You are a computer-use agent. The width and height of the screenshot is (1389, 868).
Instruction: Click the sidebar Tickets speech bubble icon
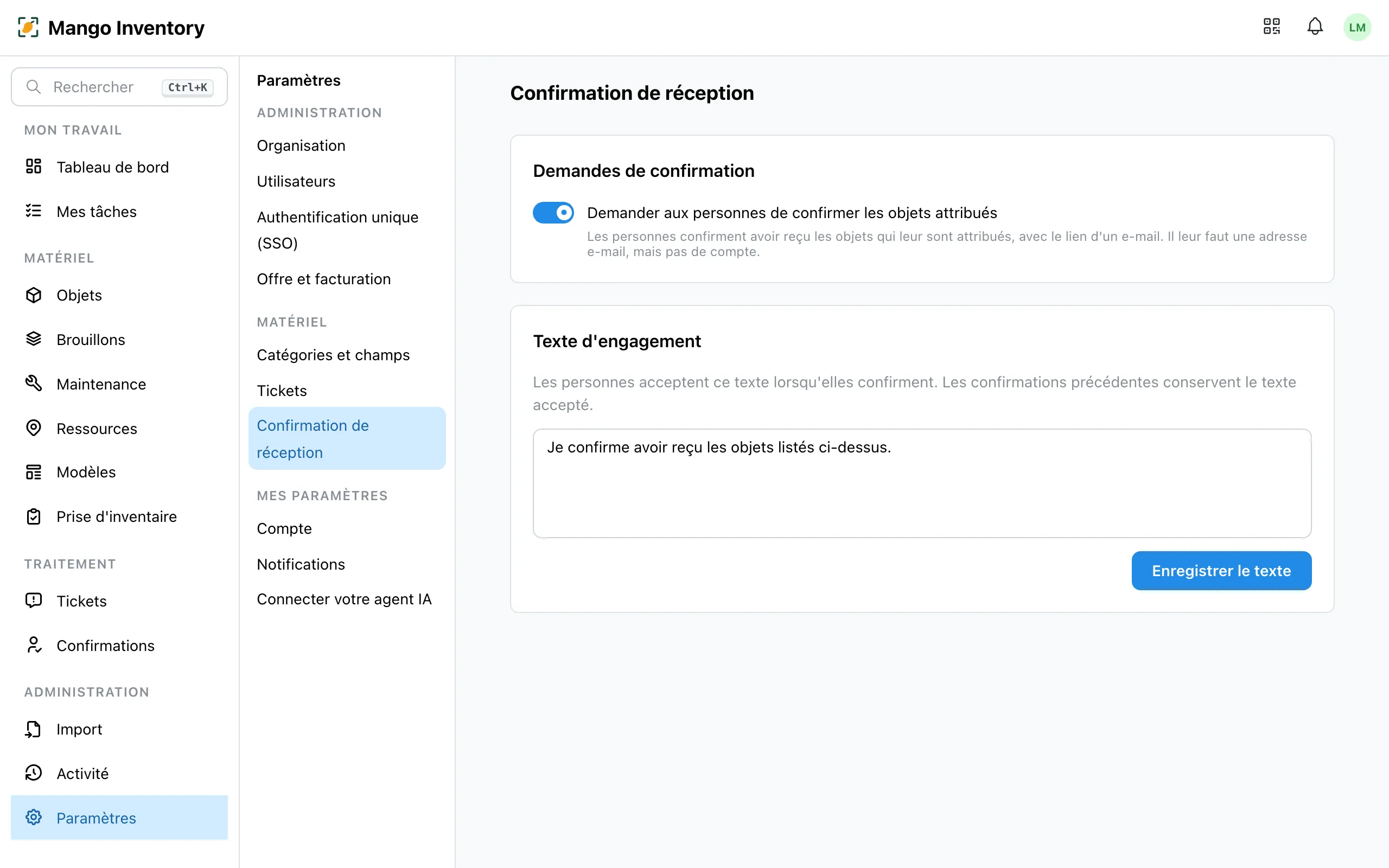click(x=34, y=601)
